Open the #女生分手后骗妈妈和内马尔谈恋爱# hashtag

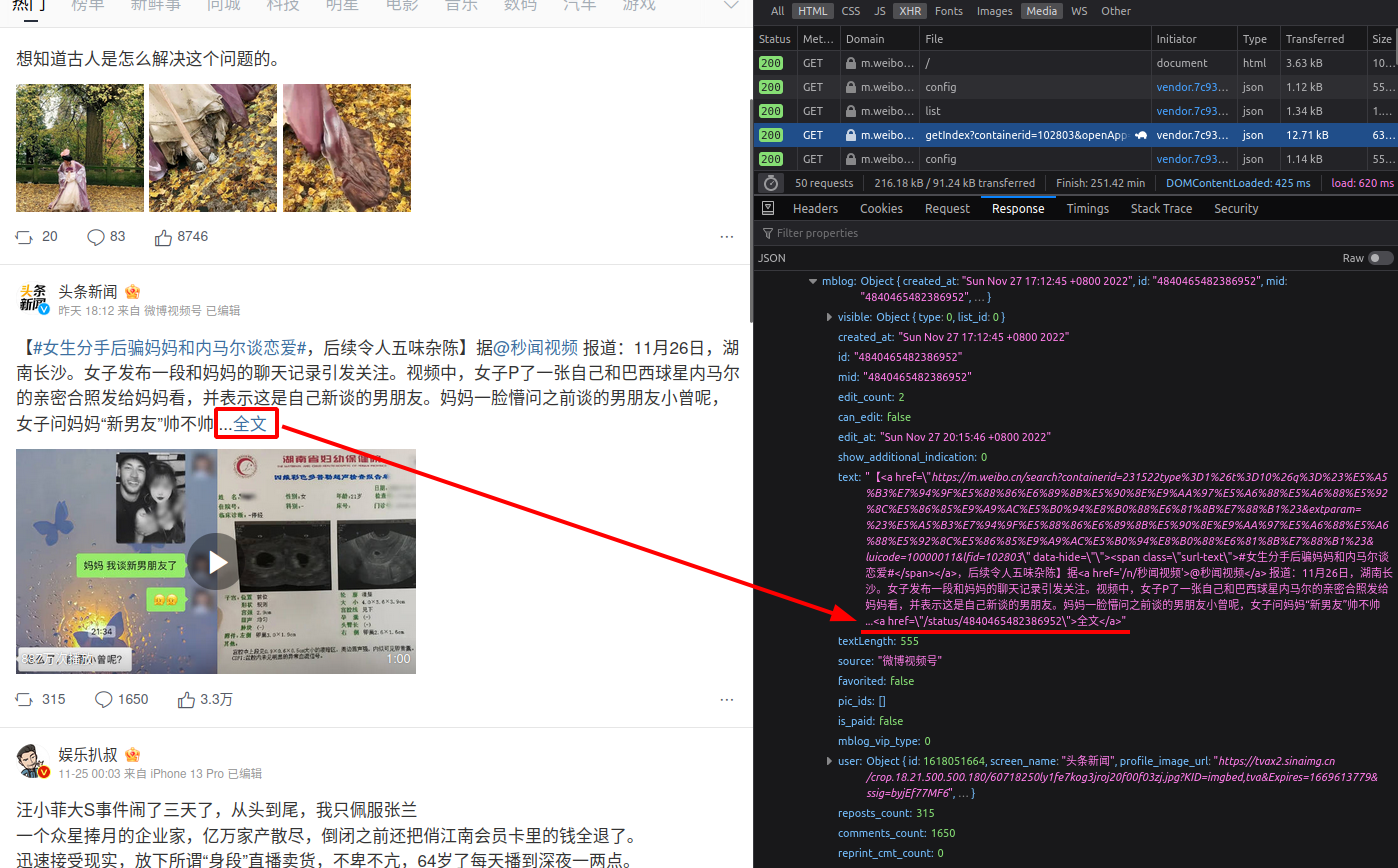click(x=170, y=348)
